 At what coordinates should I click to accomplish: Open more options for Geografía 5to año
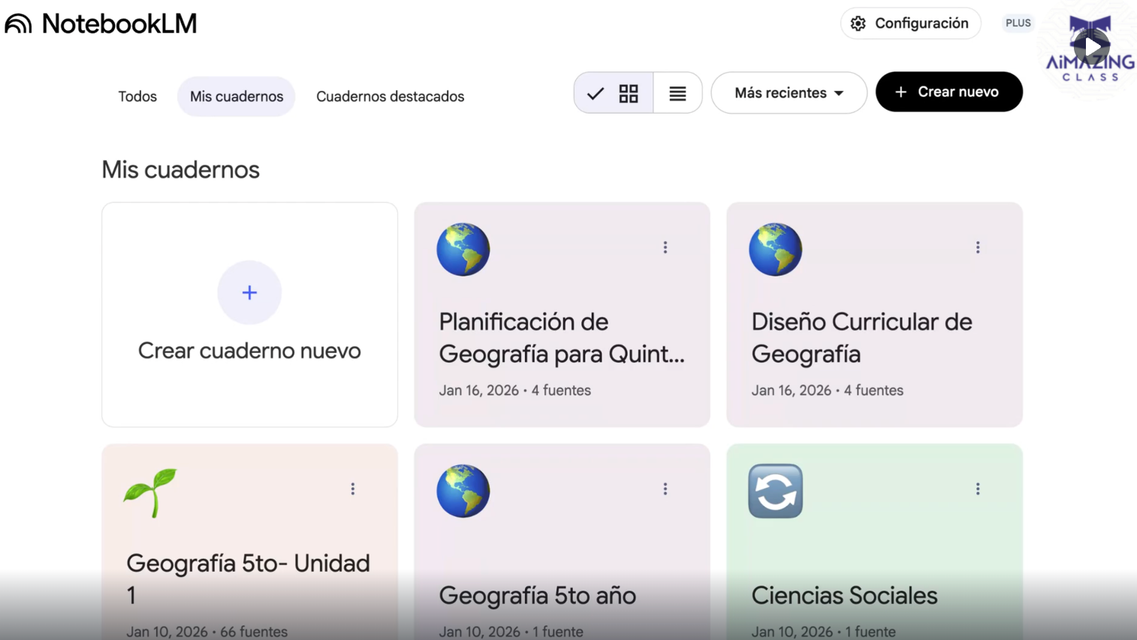tap(665, 489)
